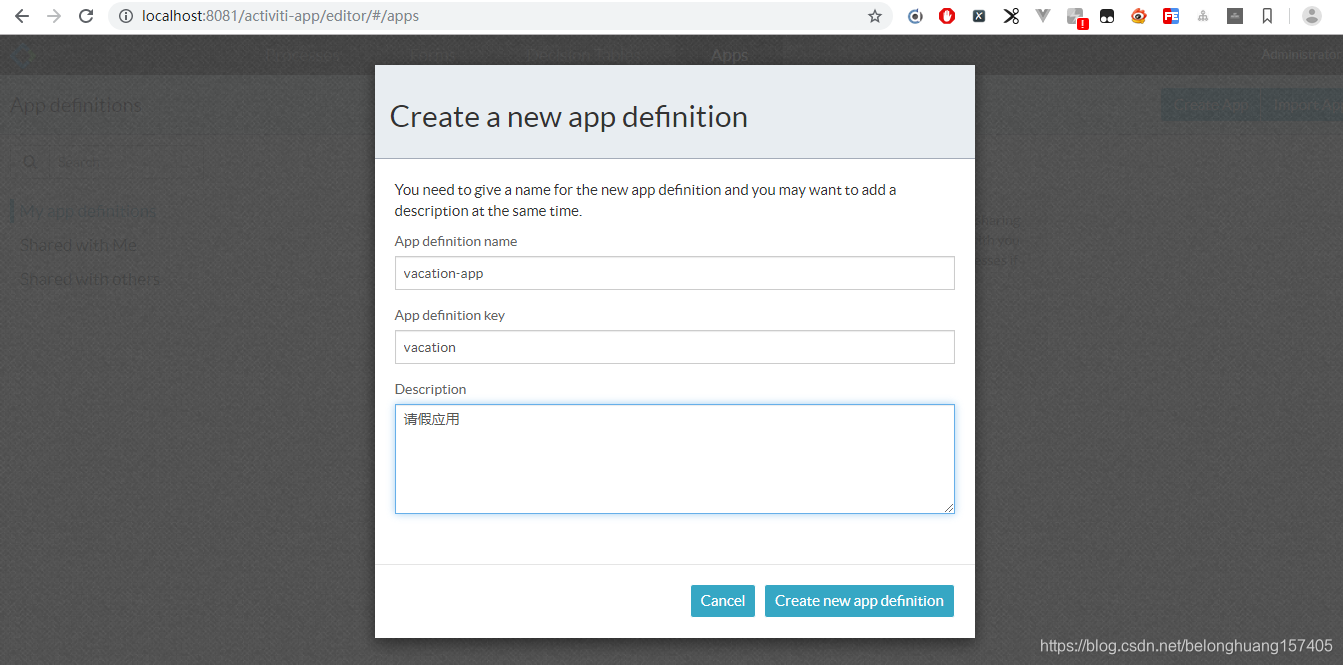
Task: Open the dark X extension icon
Action: click(x=979, y=16)
